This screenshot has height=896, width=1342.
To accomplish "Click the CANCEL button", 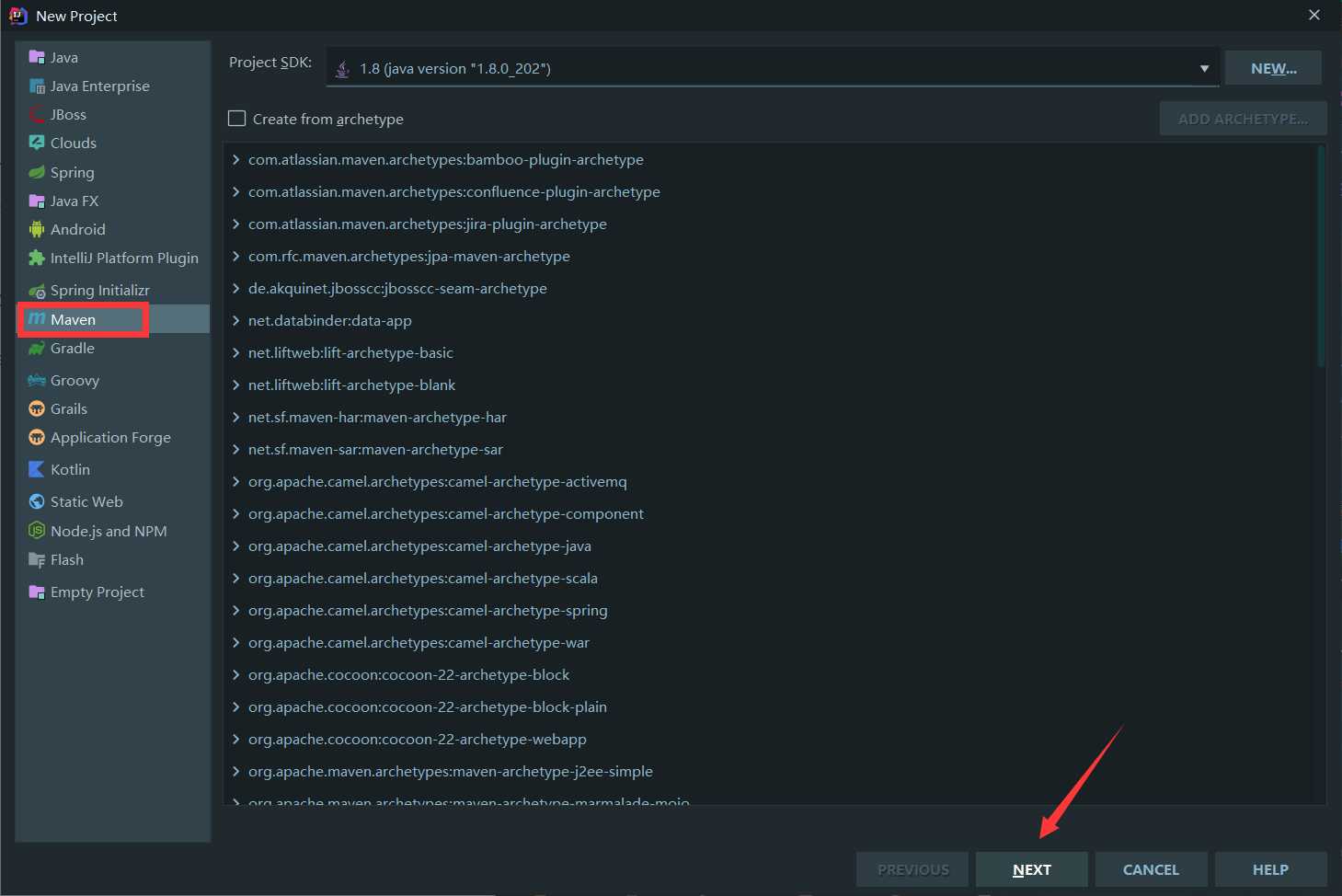I will tap(1151, 869).
